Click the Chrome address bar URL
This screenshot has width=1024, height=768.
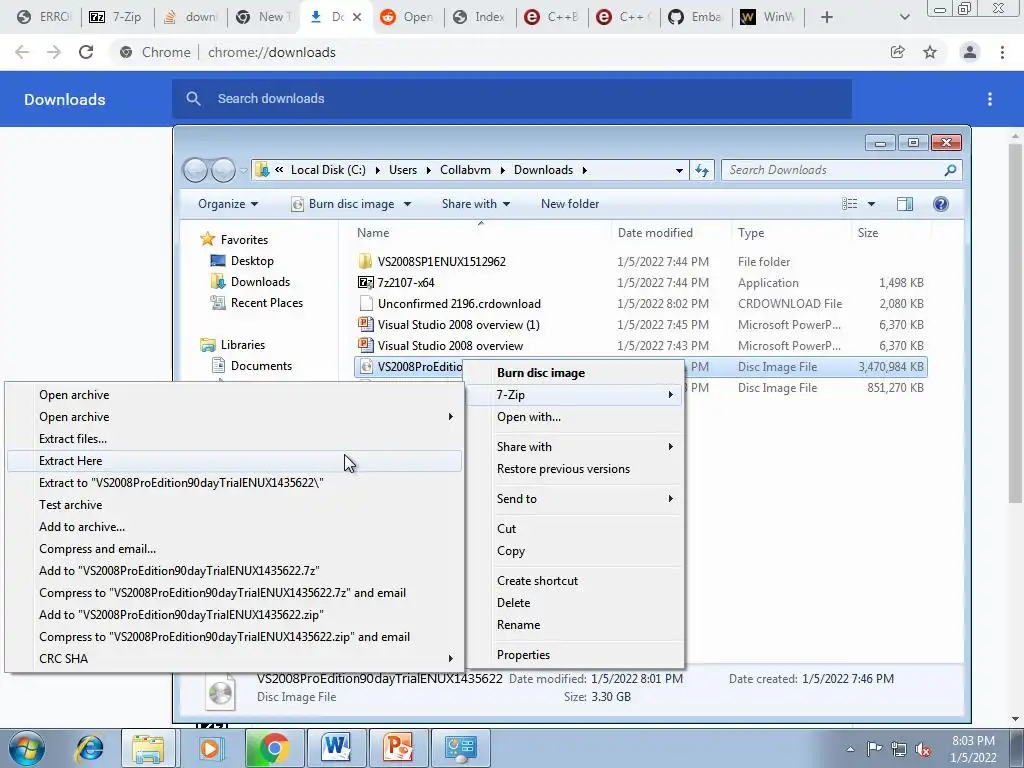[272, 52]
